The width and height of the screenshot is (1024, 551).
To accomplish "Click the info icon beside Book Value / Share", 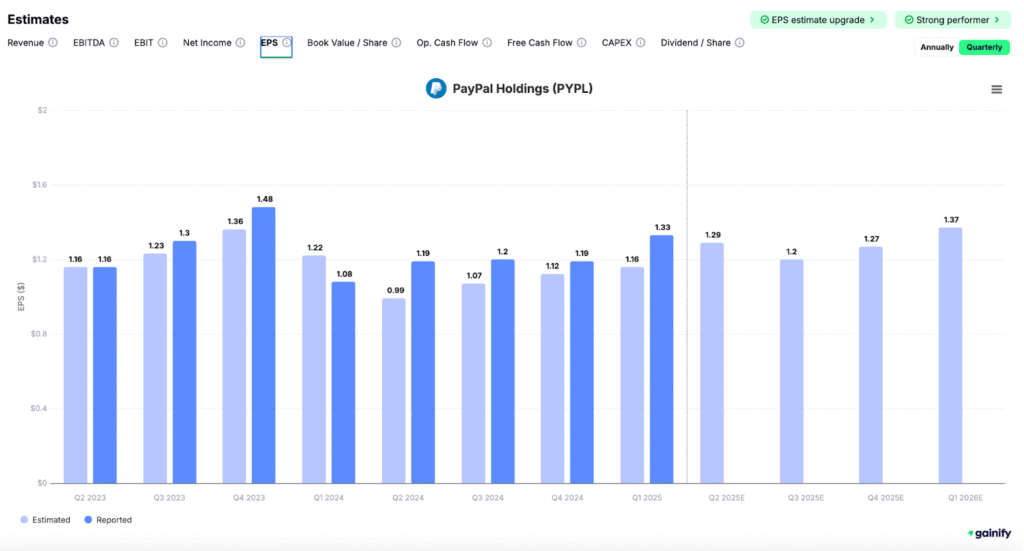I will point(396,43).
